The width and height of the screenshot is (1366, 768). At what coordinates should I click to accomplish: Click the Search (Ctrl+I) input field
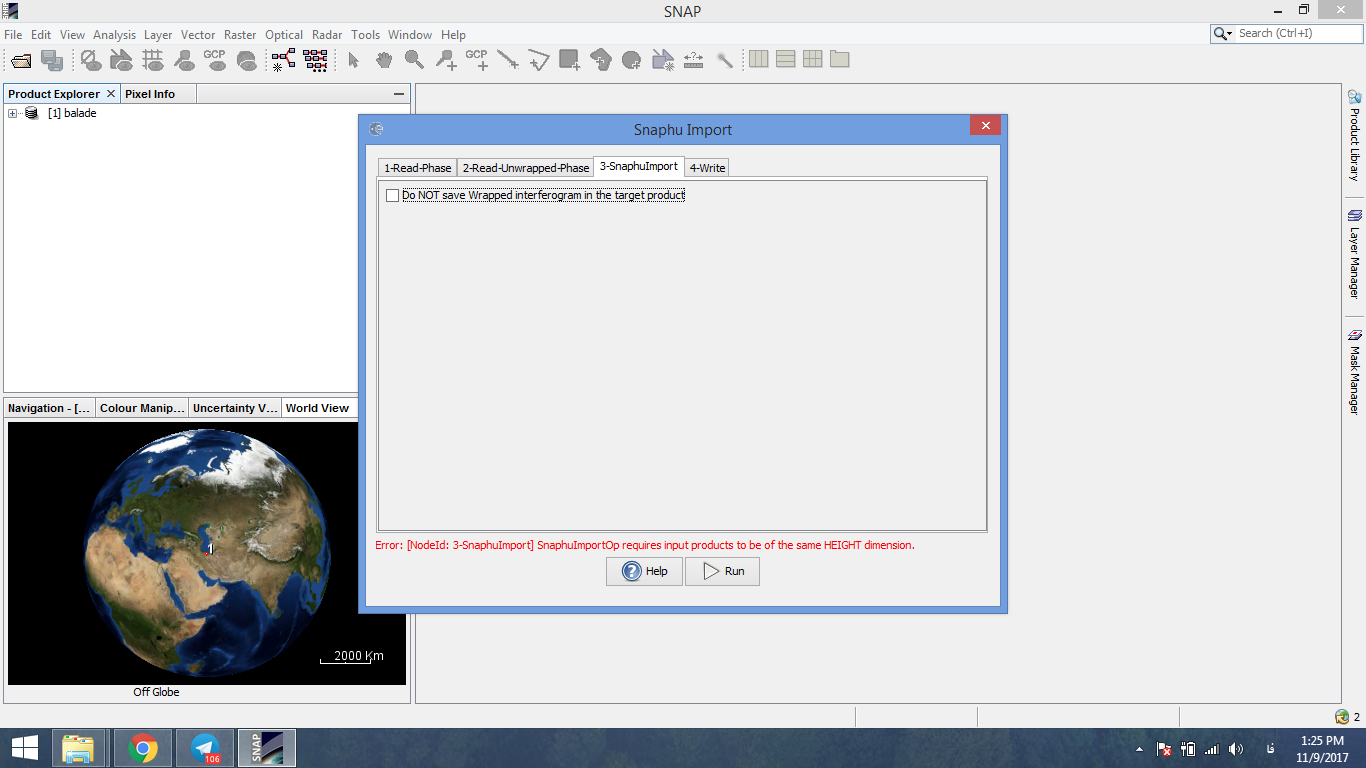[1297, 34]
